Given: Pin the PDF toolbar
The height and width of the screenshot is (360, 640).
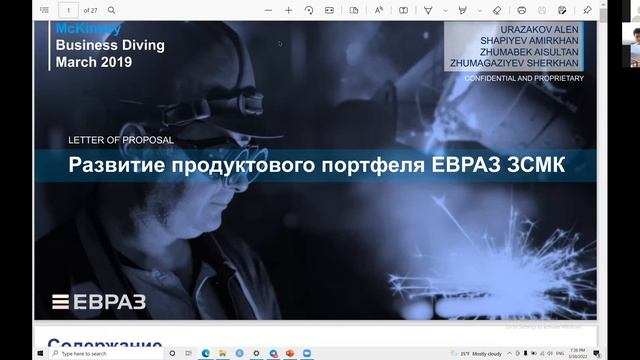Looking at the screenshot, I should pyautogui.click(x=587, y=10).
